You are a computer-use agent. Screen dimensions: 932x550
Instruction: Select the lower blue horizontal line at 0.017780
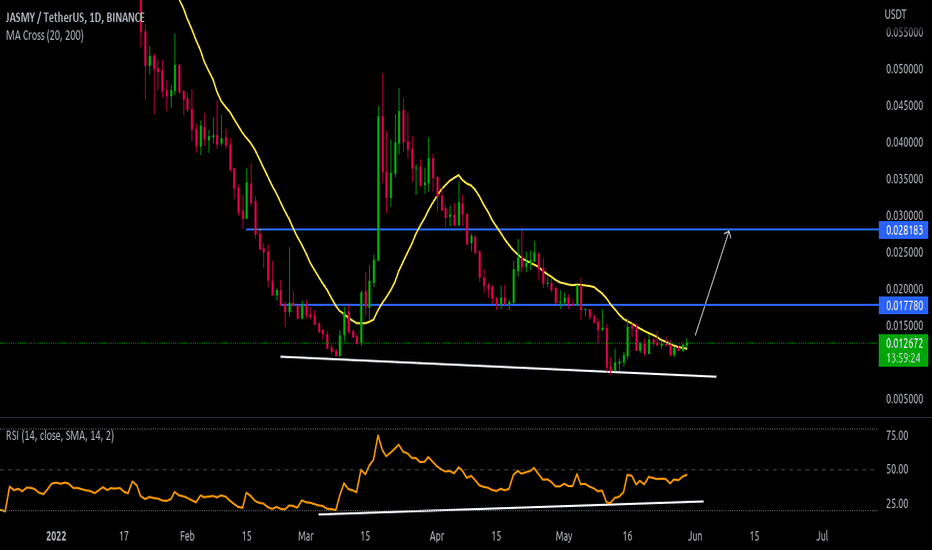(580, 305)
